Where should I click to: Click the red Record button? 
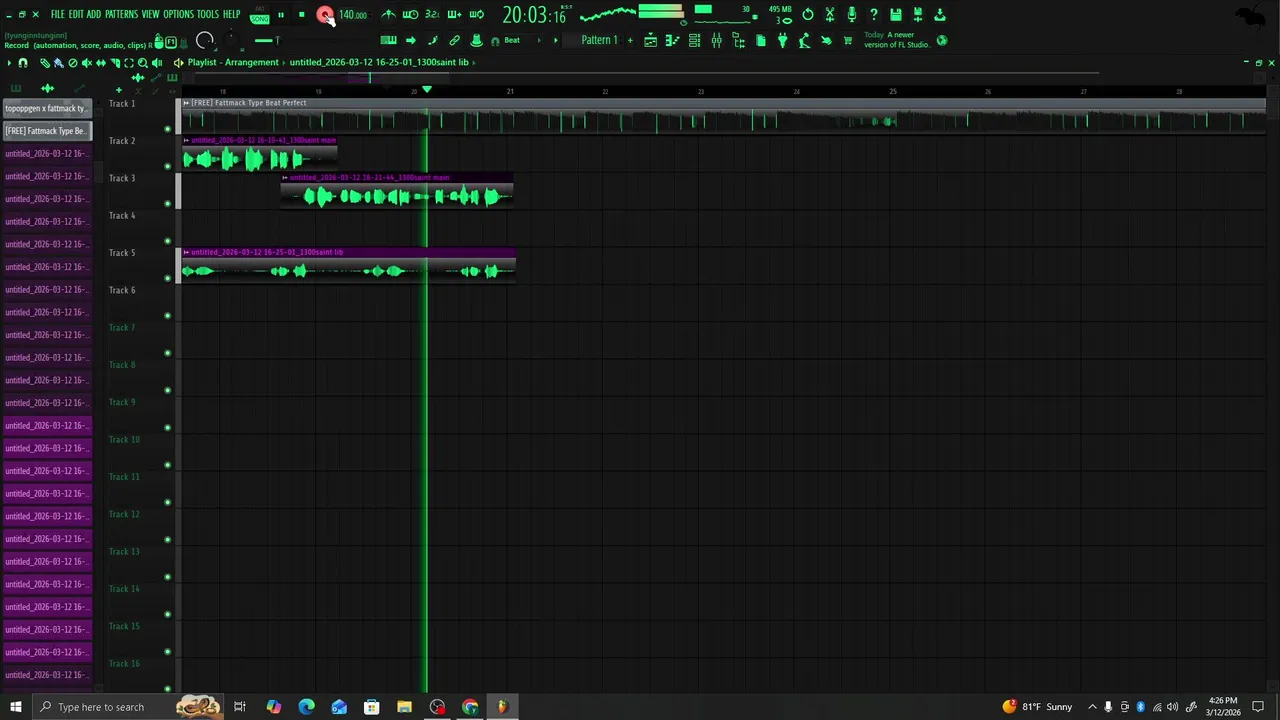pyautogui.click(x=325, y=15)
